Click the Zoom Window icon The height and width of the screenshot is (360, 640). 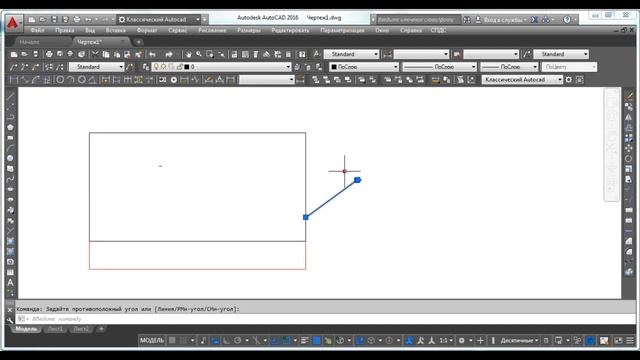pos(210,54)
